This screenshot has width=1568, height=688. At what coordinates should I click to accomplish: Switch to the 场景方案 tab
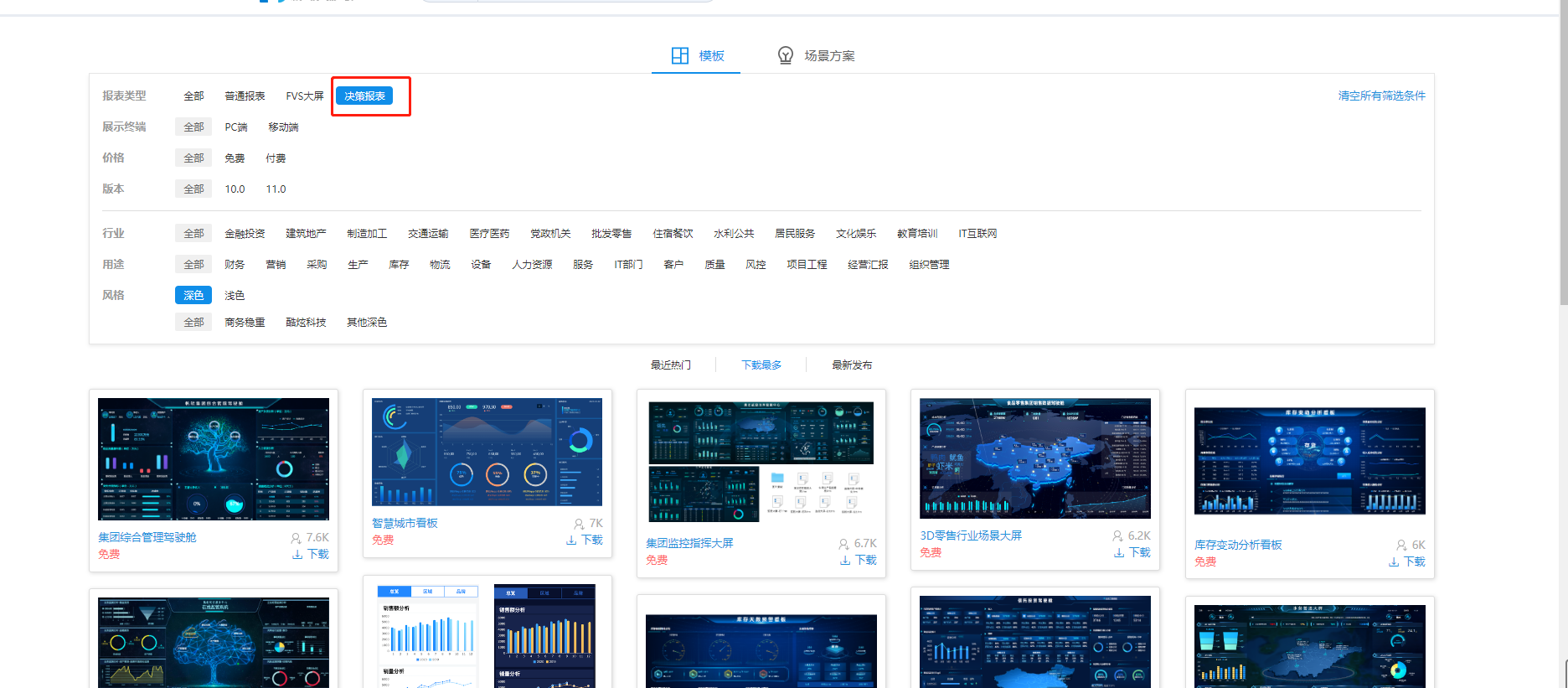tap(816, 55)
